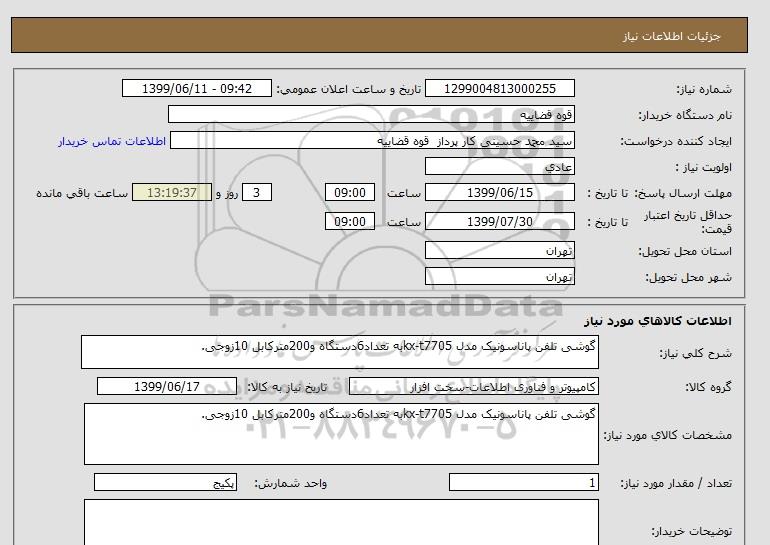Select the public announcement date field 1399/06/11 - 09:42

pos(196,88)
